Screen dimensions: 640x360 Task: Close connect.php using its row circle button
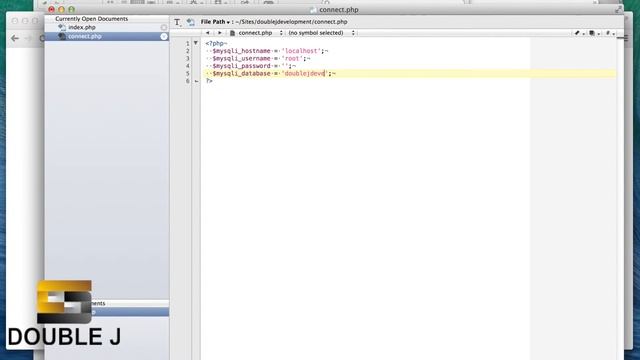pos(164,36)
